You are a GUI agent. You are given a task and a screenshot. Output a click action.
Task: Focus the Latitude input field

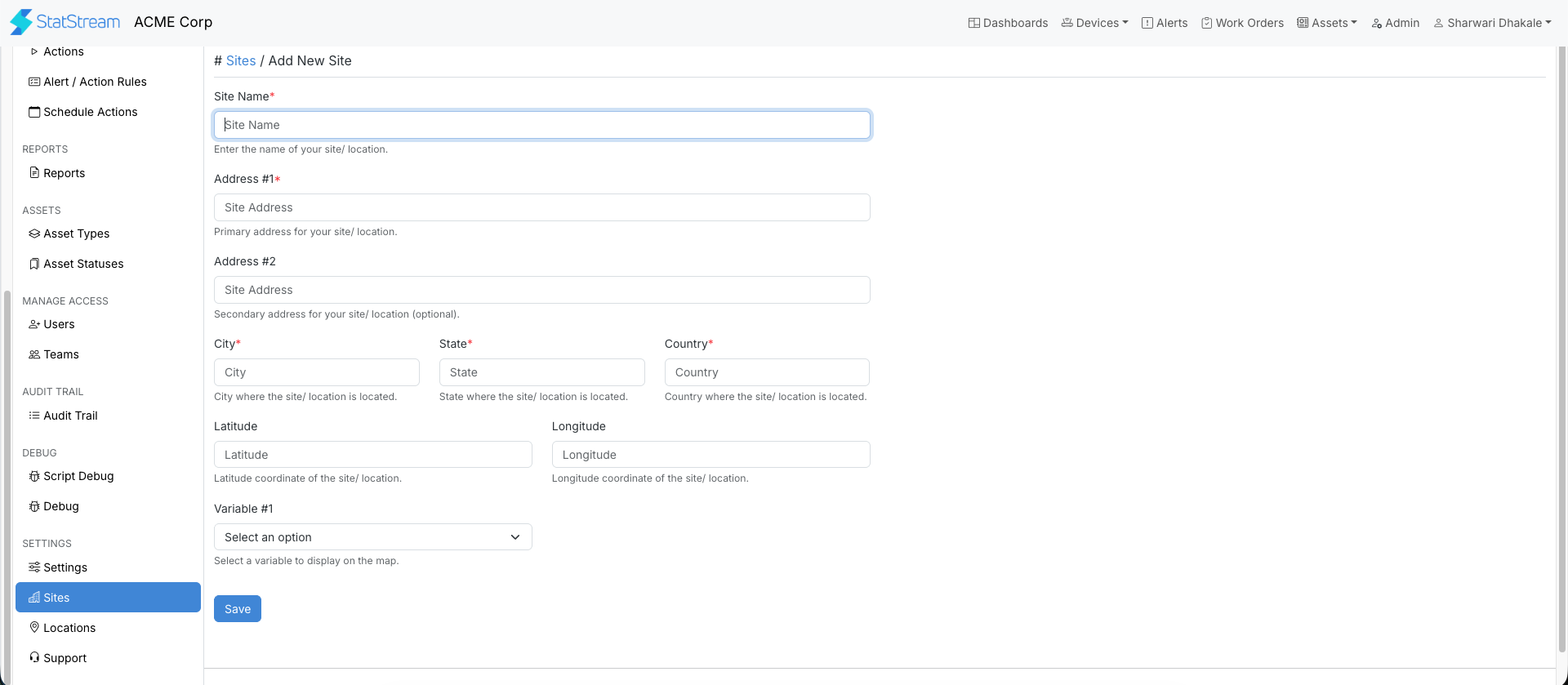(373, 455)
